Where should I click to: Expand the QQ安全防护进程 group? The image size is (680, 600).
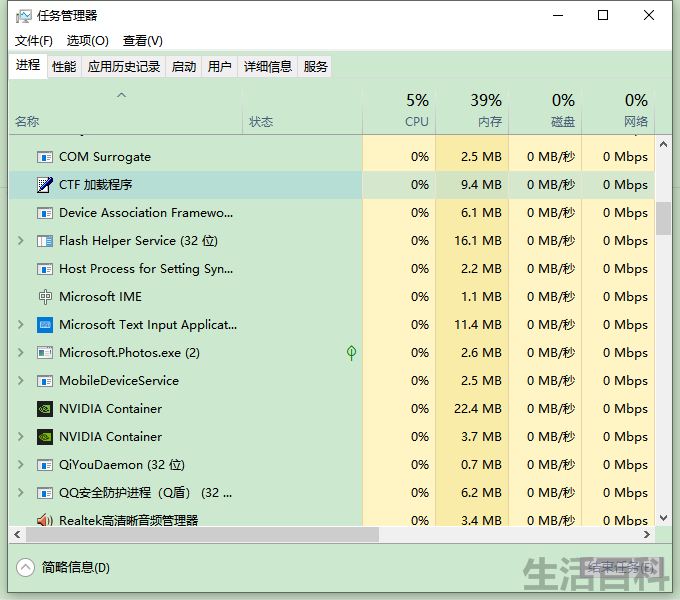[x=20, y=493]
